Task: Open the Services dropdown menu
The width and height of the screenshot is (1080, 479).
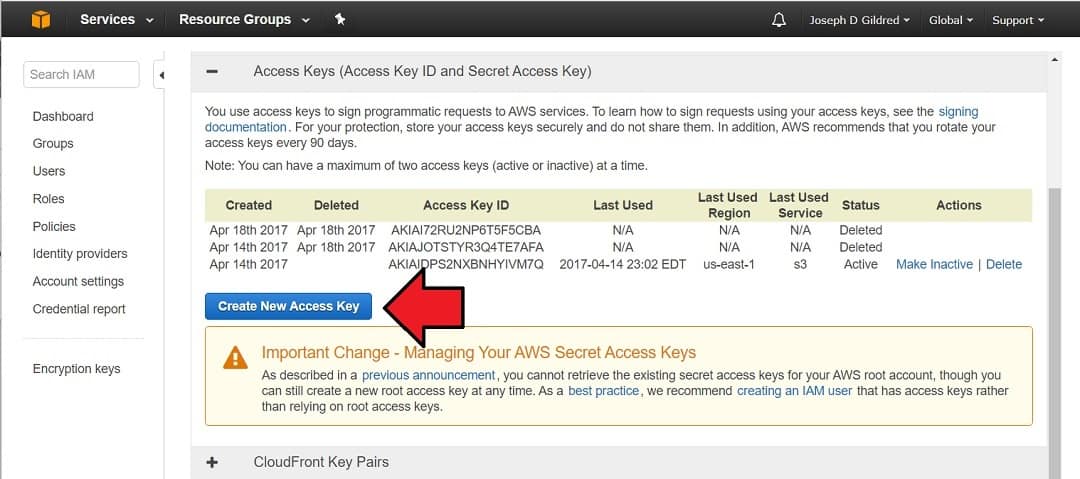Action: coord(117,19)
